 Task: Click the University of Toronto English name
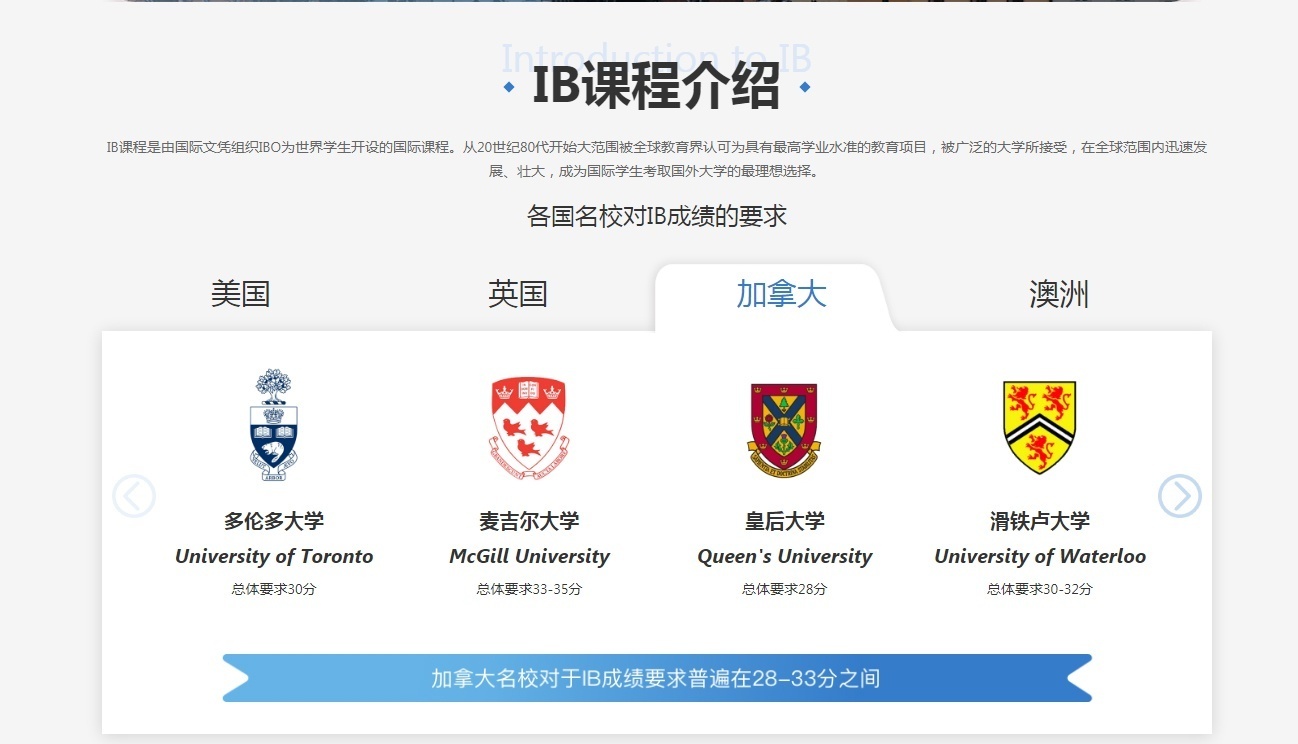274,557
